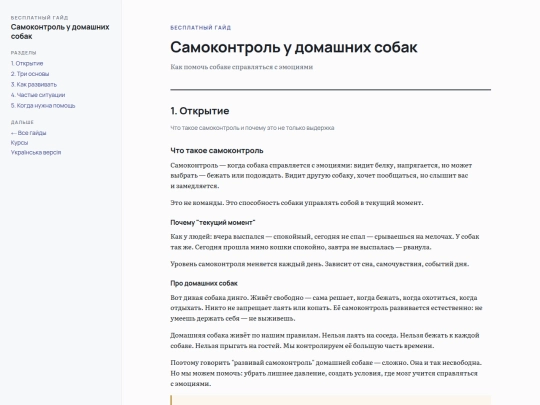Click paragraph starting "Уровень самоконтроля меняется"
This screenshot has width=540, height=405.
coord(320,264)
